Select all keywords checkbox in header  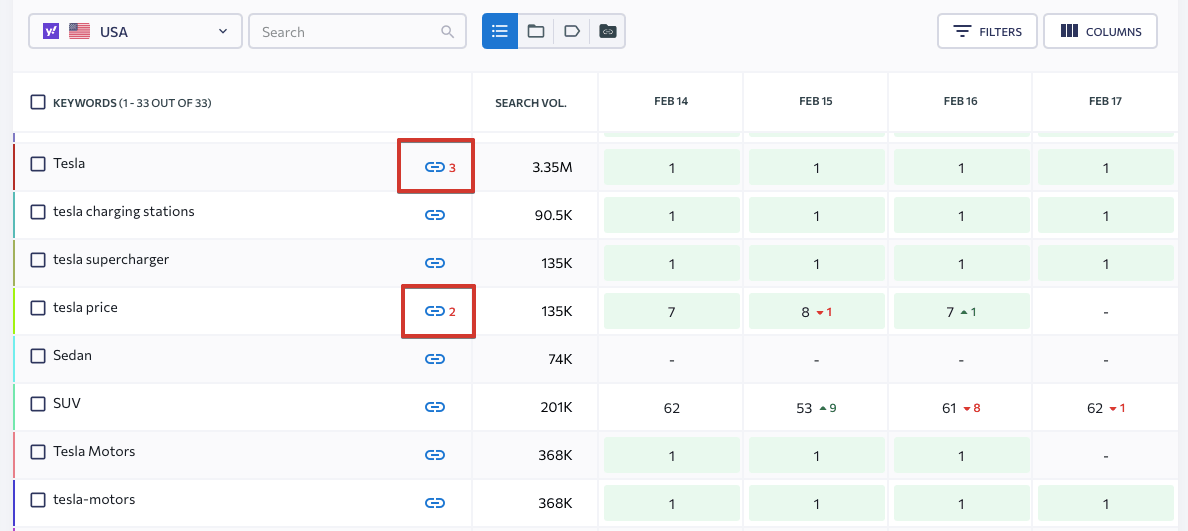click(38, 102)
